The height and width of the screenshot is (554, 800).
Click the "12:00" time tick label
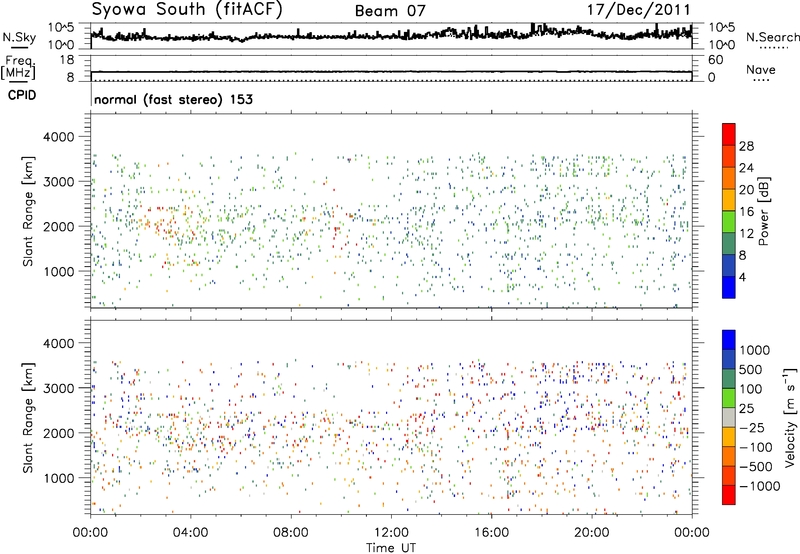pyautogui.click(x=391, y=533)
